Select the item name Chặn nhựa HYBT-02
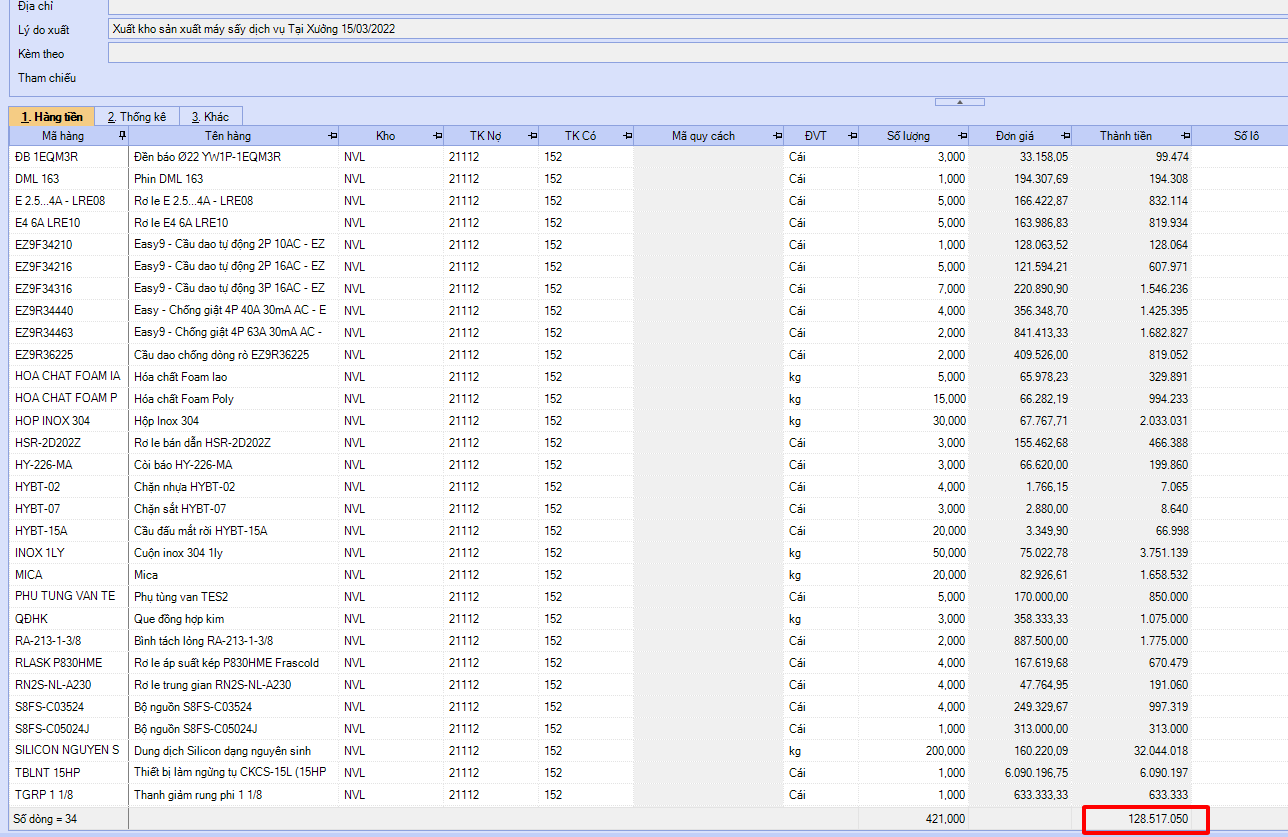 pos(184,487)
